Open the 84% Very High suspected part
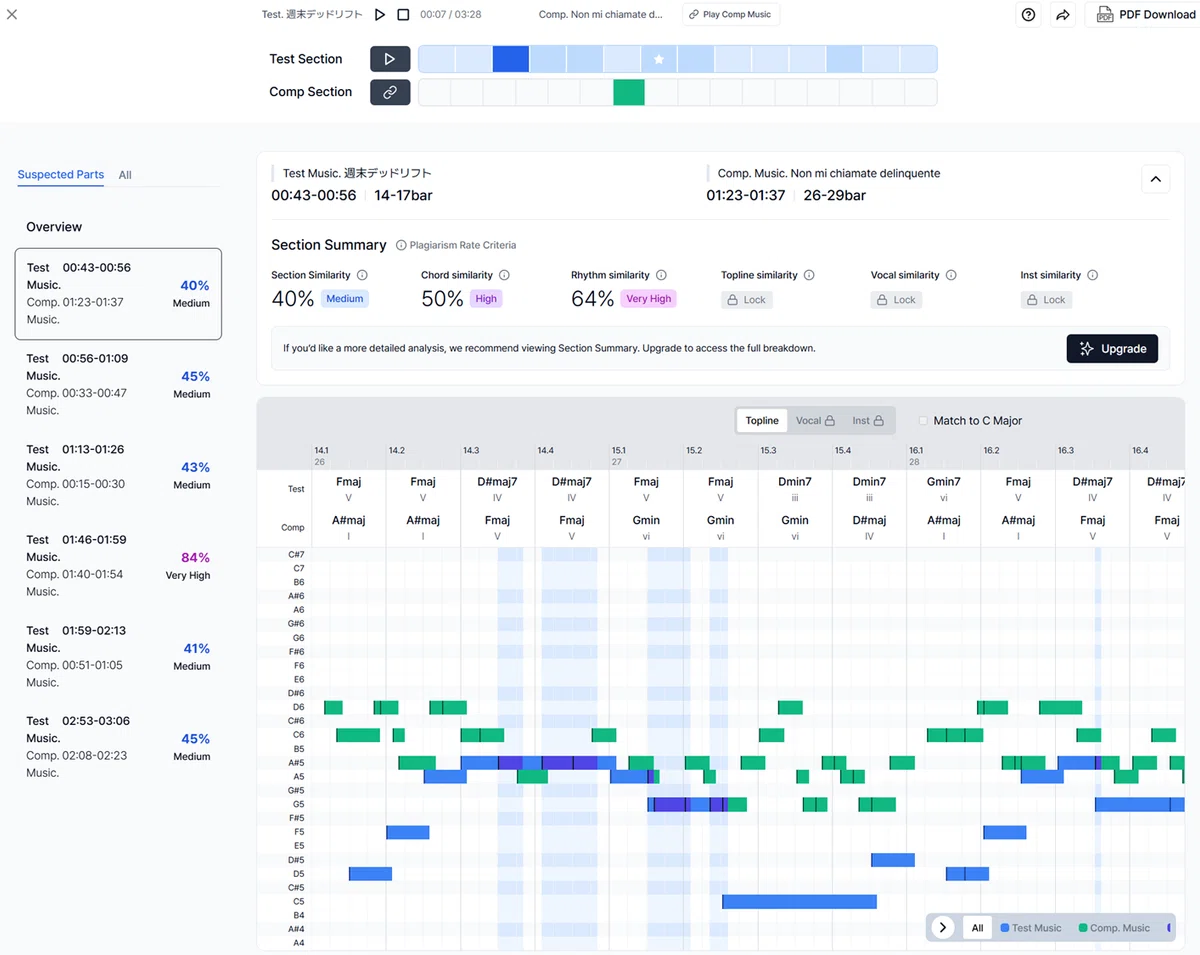 pyautogui.click(x=118, y=566)
